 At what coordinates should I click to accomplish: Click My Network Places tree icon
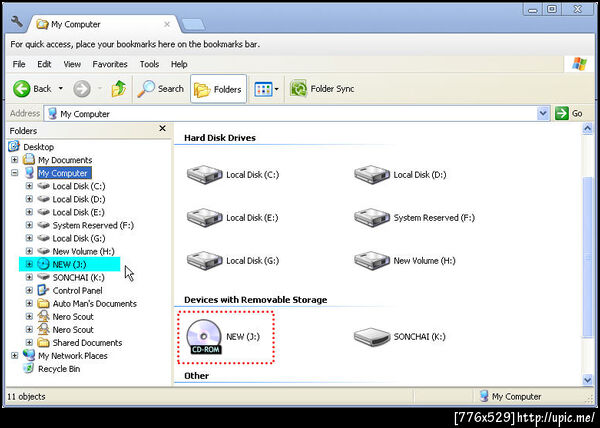(x=29, y=355)
